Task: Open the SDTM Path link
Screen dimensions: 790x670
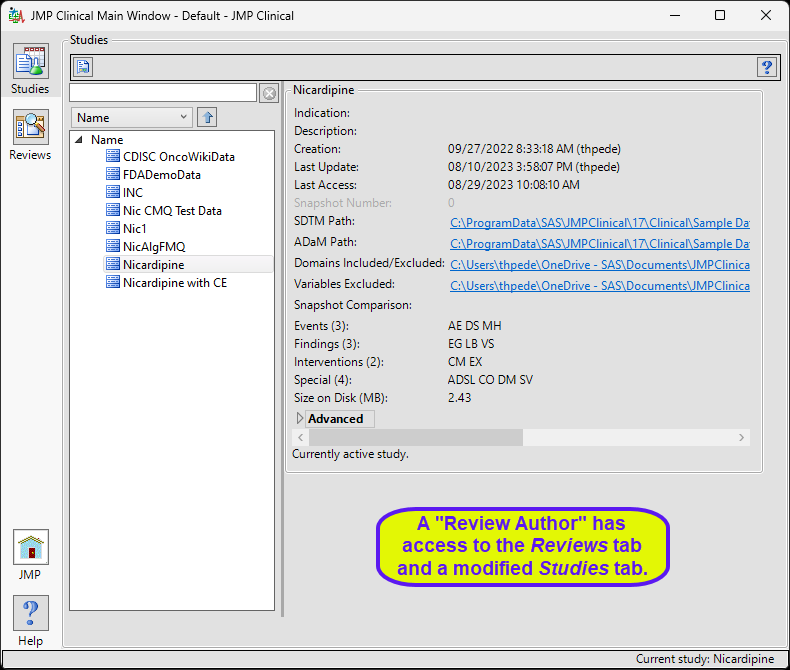Action: [x=600, y=223]
